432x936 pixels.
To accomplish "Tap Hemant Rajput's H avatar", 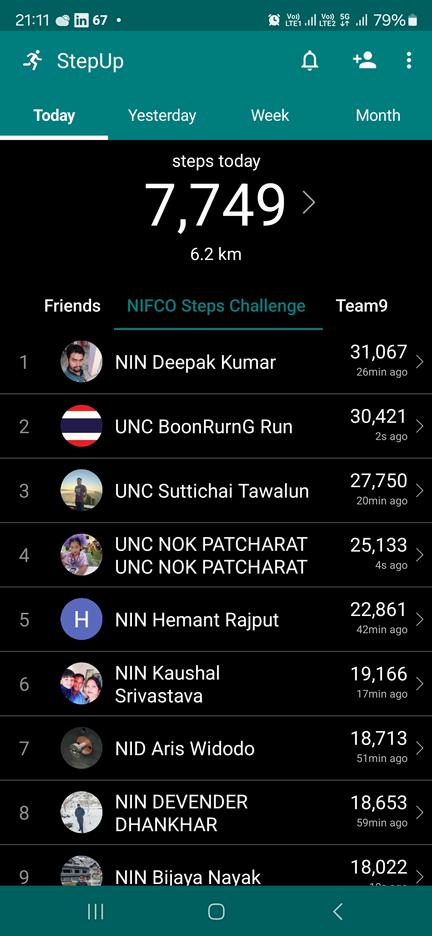I will (x=81, y=619).
